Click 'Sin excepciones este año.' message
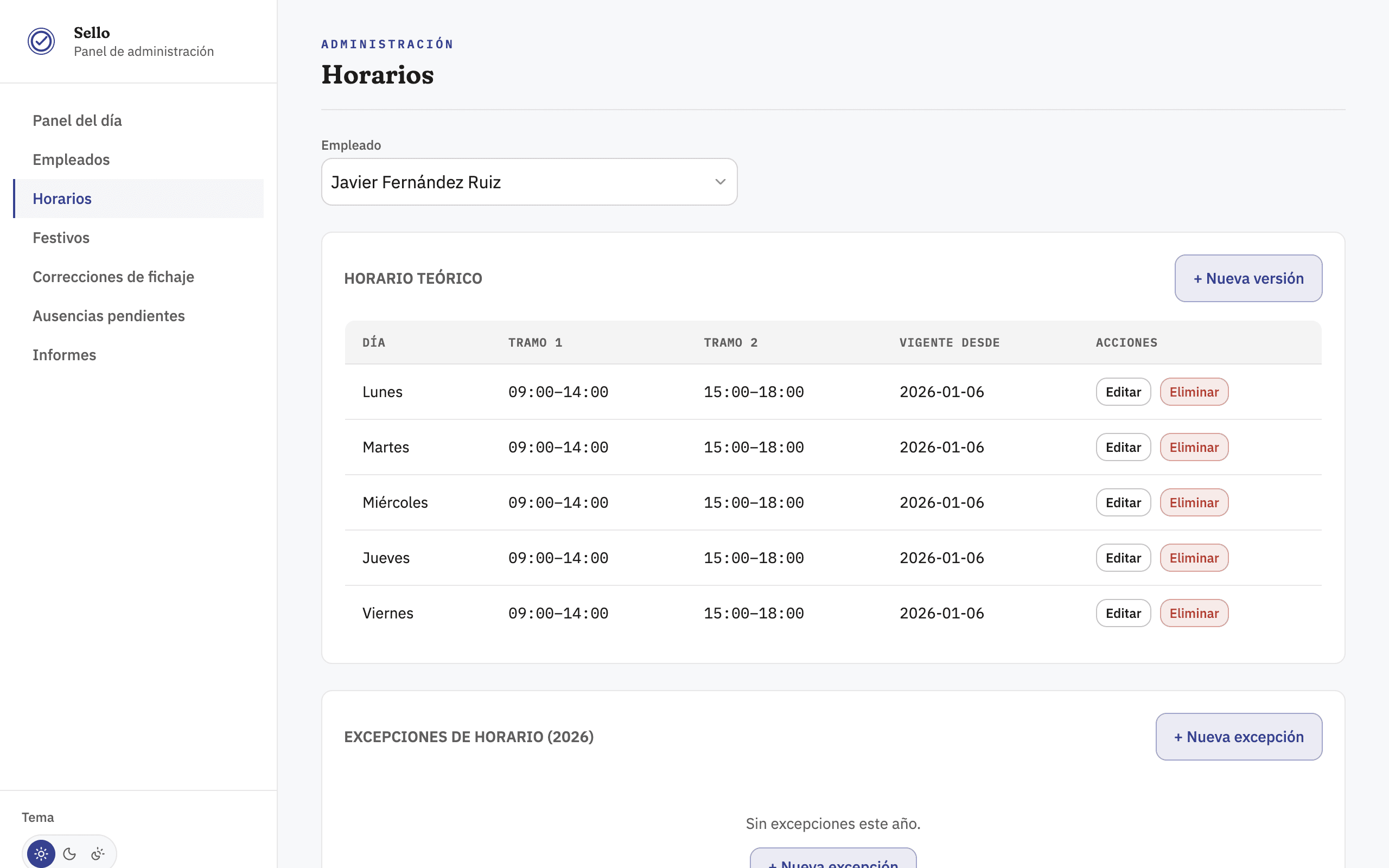 [x=833, y=824]
